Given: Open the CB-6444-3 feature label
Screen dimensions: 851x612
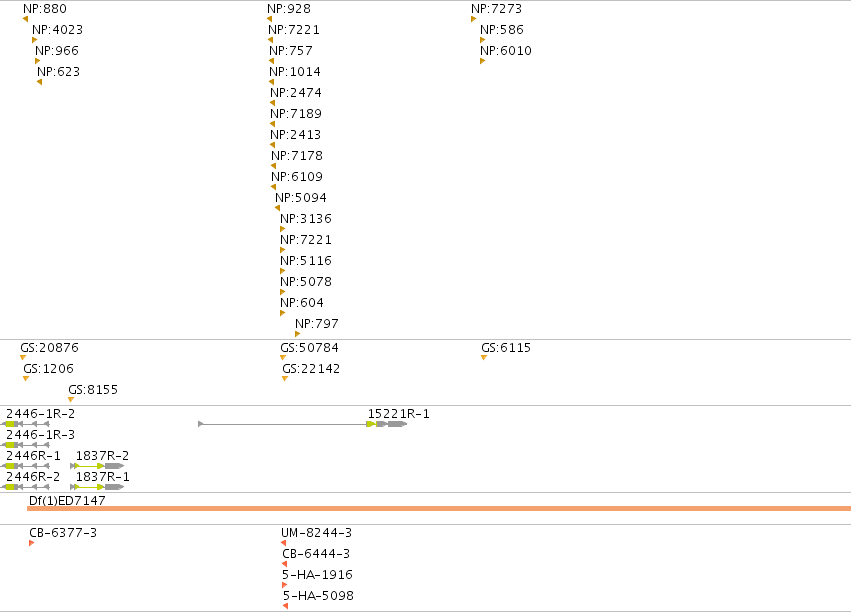Looking at the screenshot, I should (316, 554).
